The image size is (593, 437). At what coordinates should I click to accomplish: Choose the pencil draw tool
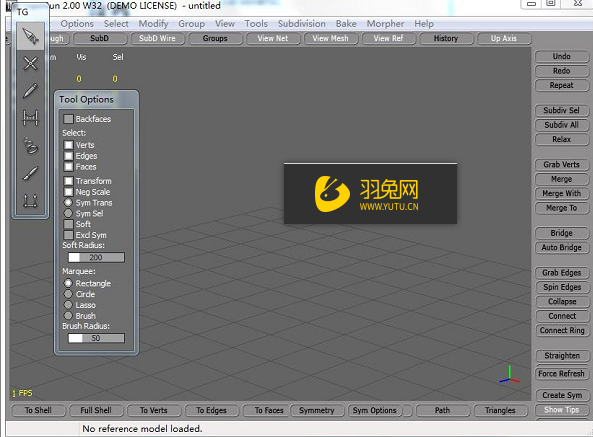[30, 91]
